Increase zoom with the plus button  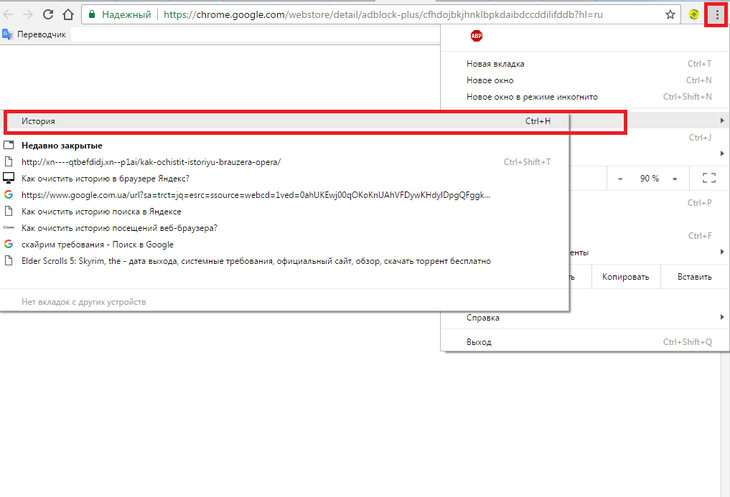tap(675, 178)
